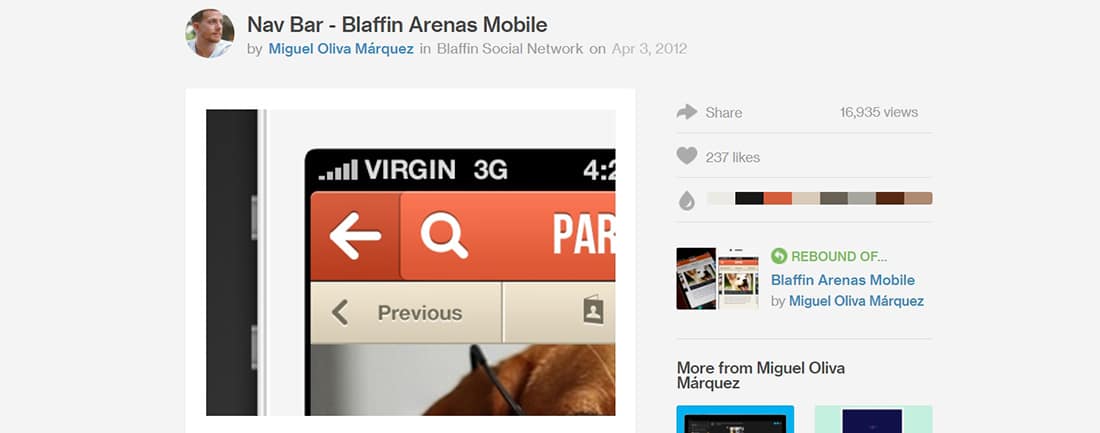This screenshot has width=1100, height=433.
Task: Click the color palette droplet icon
Action: click(x=687, y=201)
